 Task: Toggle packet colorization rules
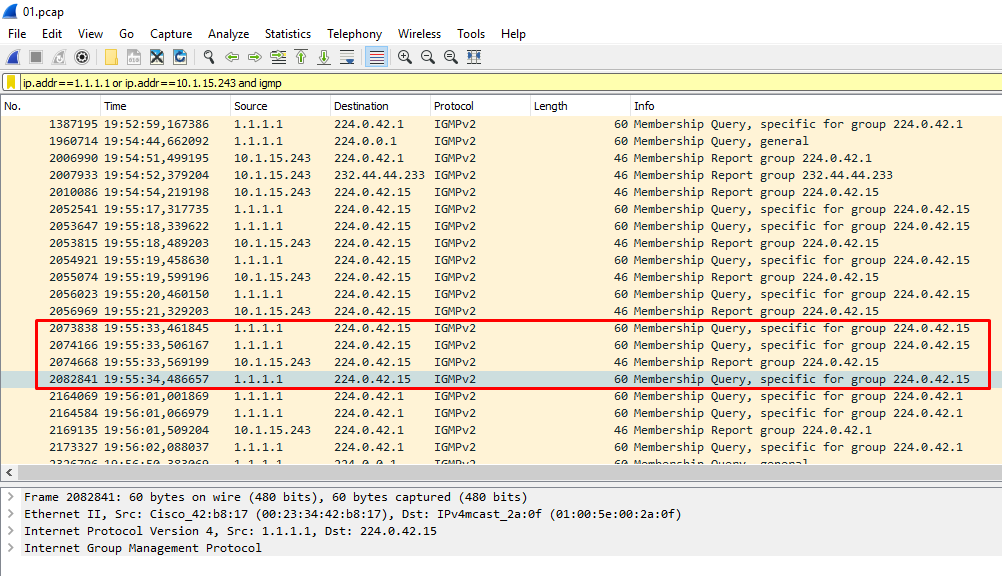376,57
